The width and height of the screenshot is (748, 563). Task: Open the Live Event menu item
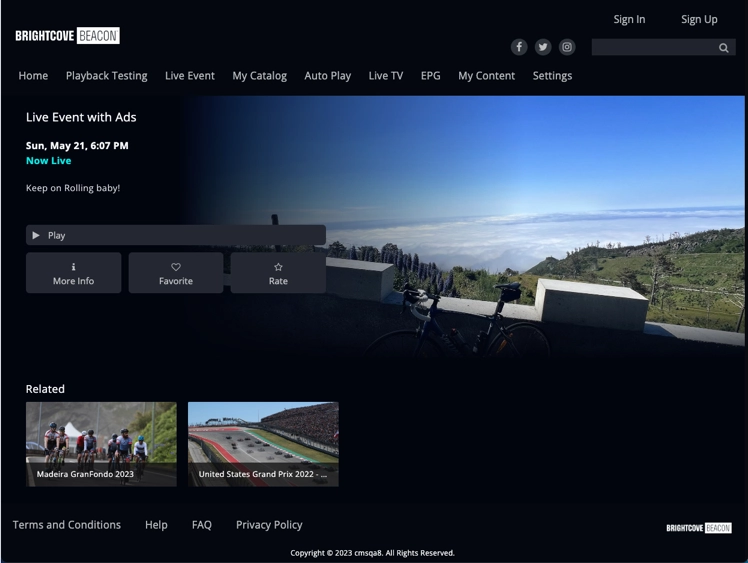[x=190, y=76]
